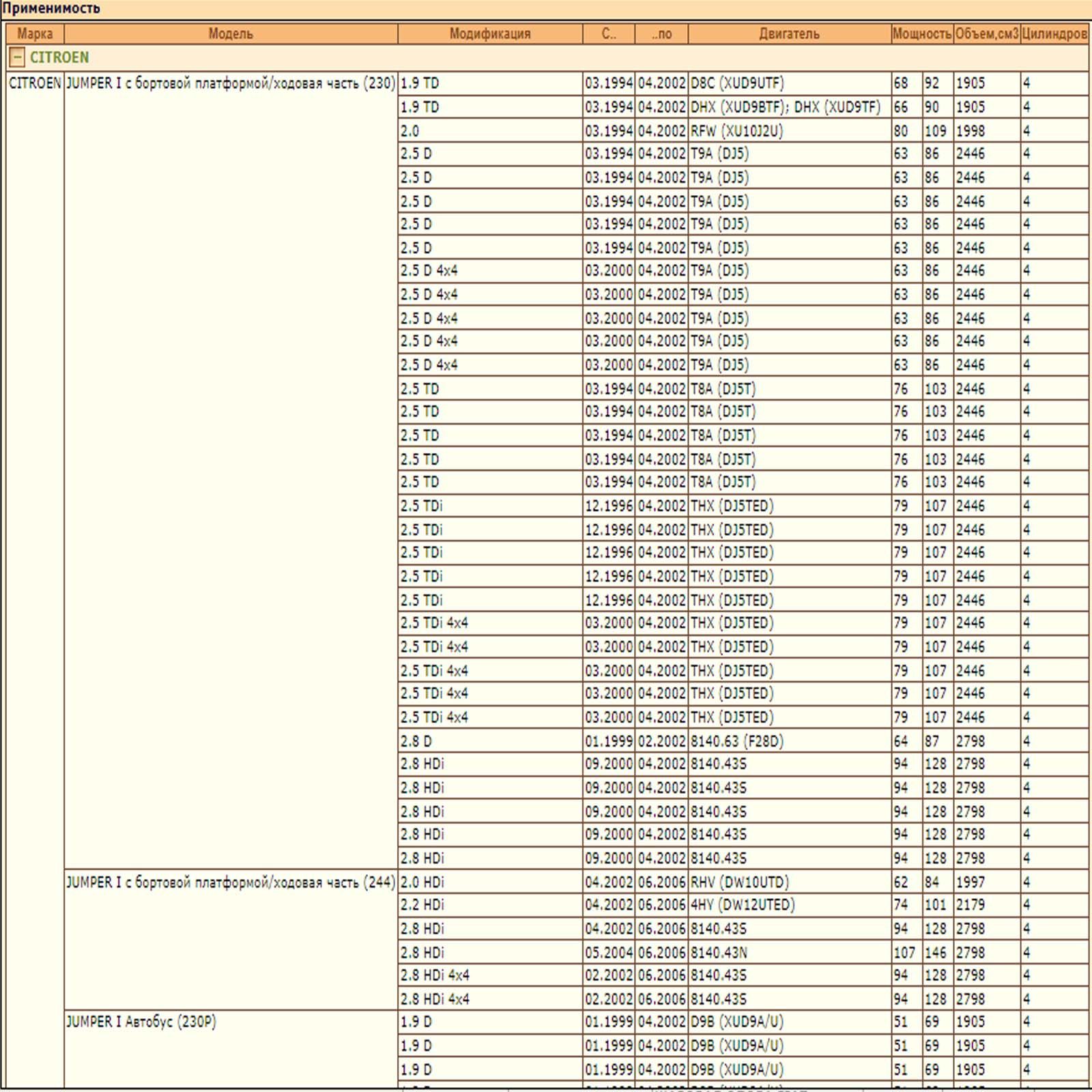Click the ..по end date column header
Image resolution: width=1092 pixels, height=1092 pixels.
pos(661,33)
